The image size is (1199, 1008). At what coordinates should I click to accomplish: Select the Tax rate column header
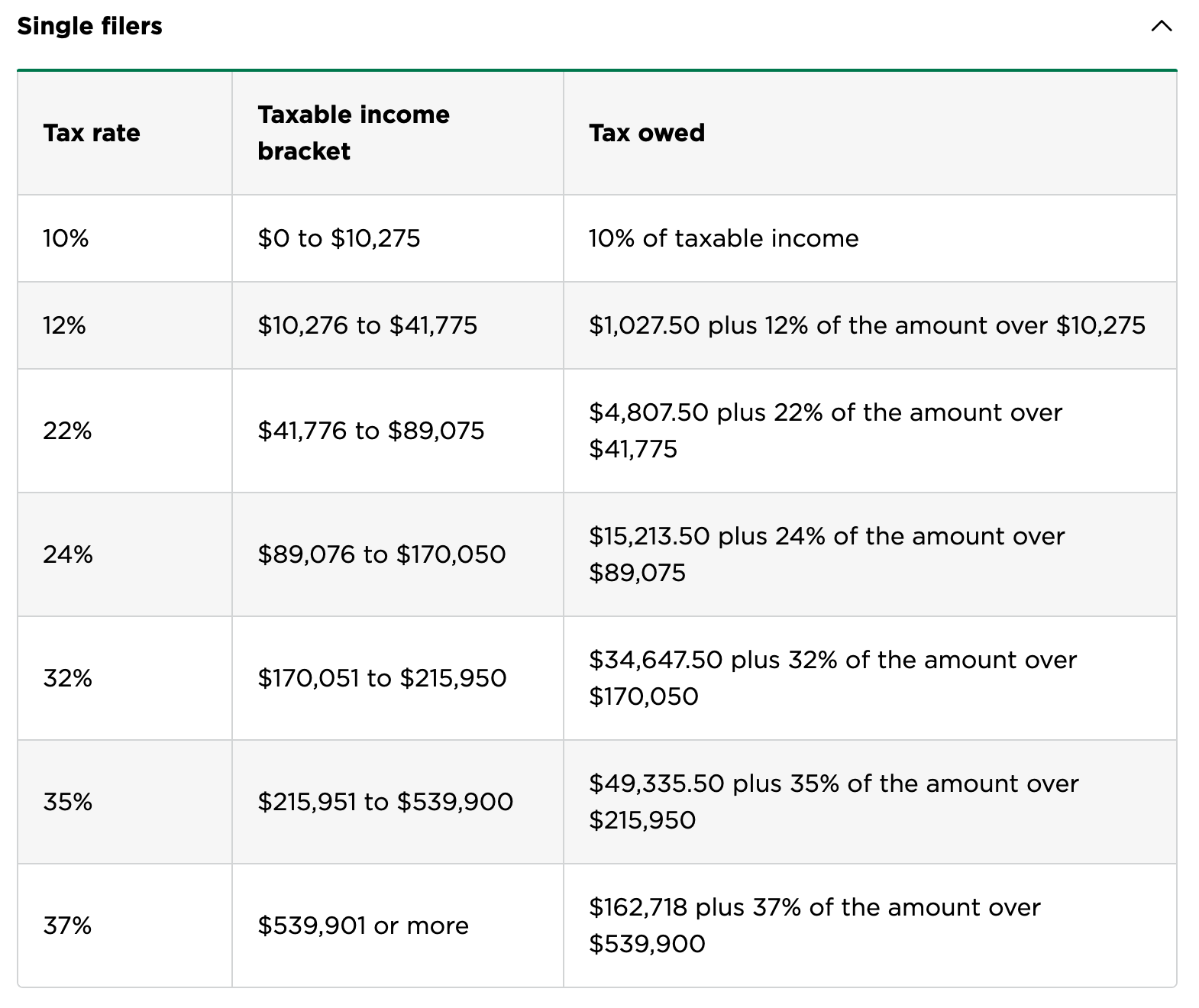click(x=92, y=133)
